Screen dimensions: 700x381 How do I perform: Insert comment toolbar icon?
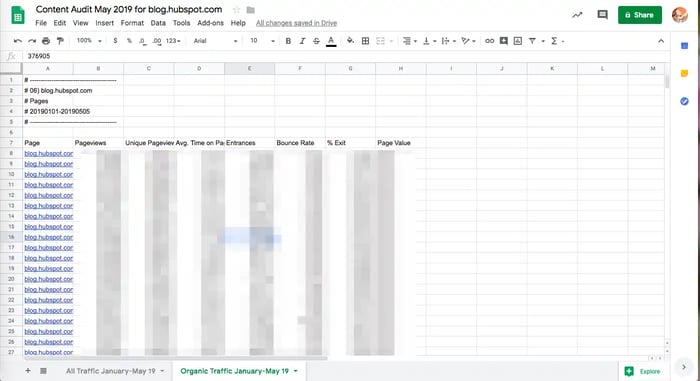(x=504, y=41)
